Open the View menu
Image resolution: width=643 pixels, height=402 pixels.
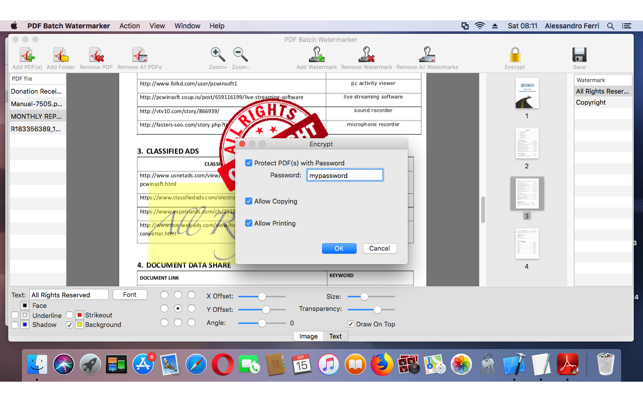[157, 26]
